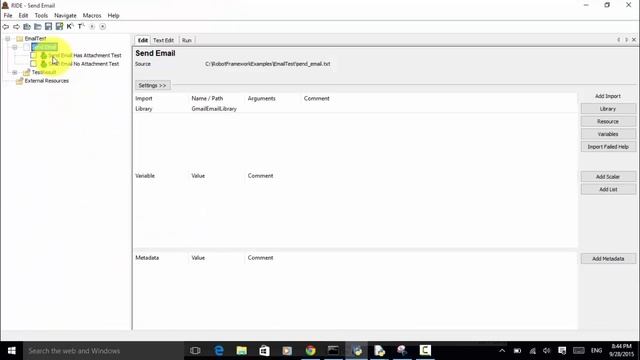
Task: Open the green C application taskbar icon
Action: pyautogui.click(x=425, y=351)
